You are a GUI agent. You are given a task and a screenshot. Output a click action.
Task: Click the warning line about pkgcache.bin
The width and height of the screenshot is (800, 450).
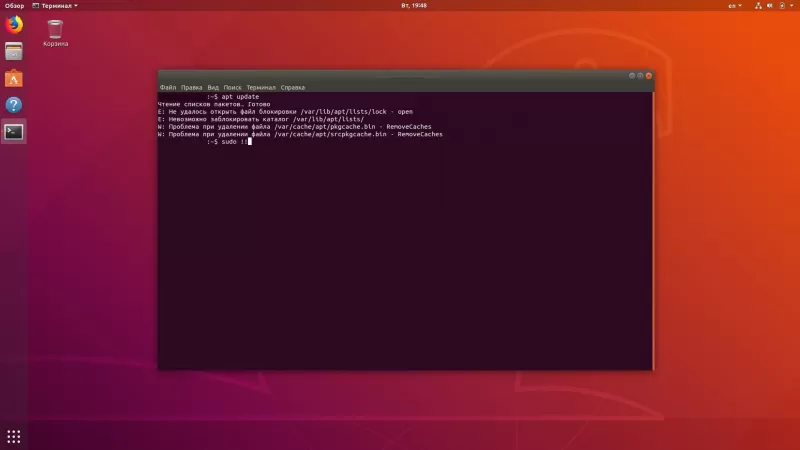(294, 127)
